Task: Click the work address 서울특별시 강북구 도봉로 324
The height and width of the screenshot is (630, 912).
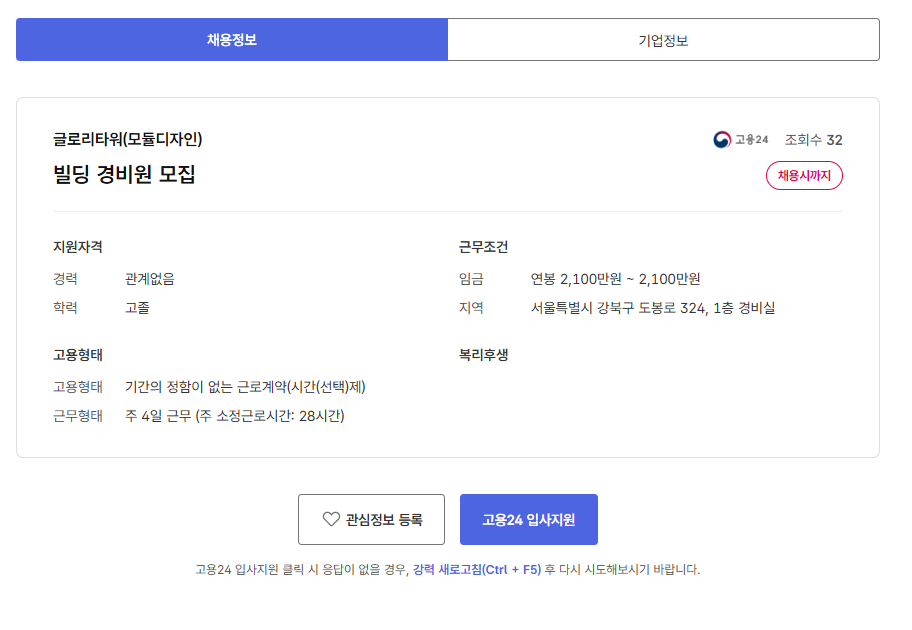Action: click(618, 308)
